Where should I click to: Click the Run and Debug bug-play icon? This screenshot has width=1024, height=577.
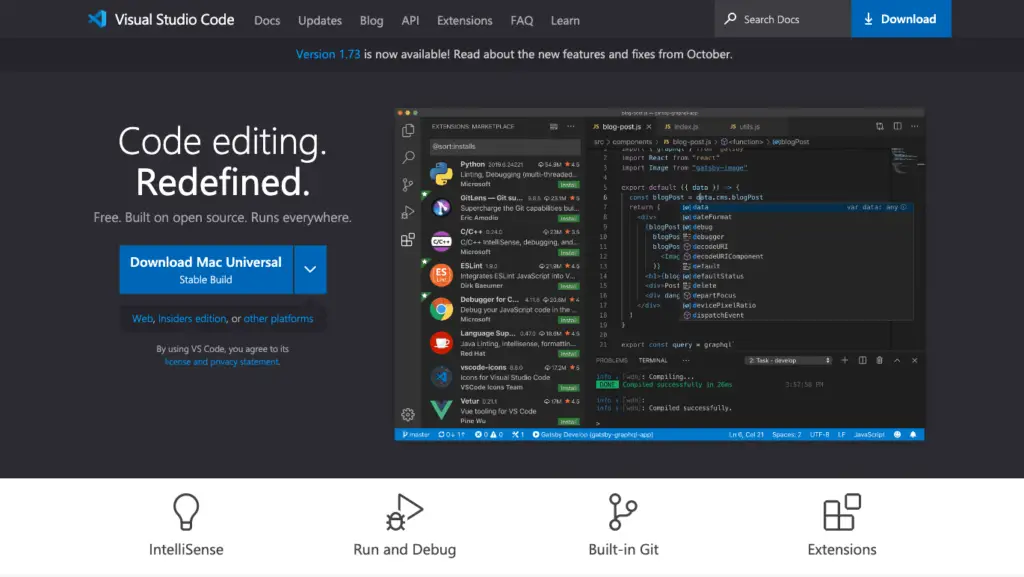(404, 512)
